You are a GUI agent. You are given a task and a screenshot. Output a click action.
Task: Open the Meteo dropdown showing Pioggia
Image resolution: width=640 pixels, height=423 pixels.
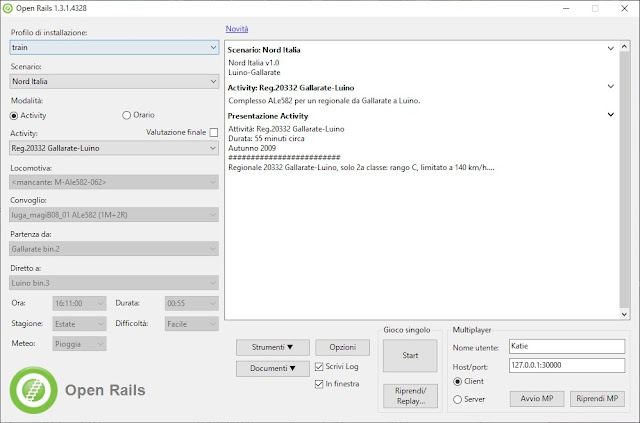click(79, 344)
